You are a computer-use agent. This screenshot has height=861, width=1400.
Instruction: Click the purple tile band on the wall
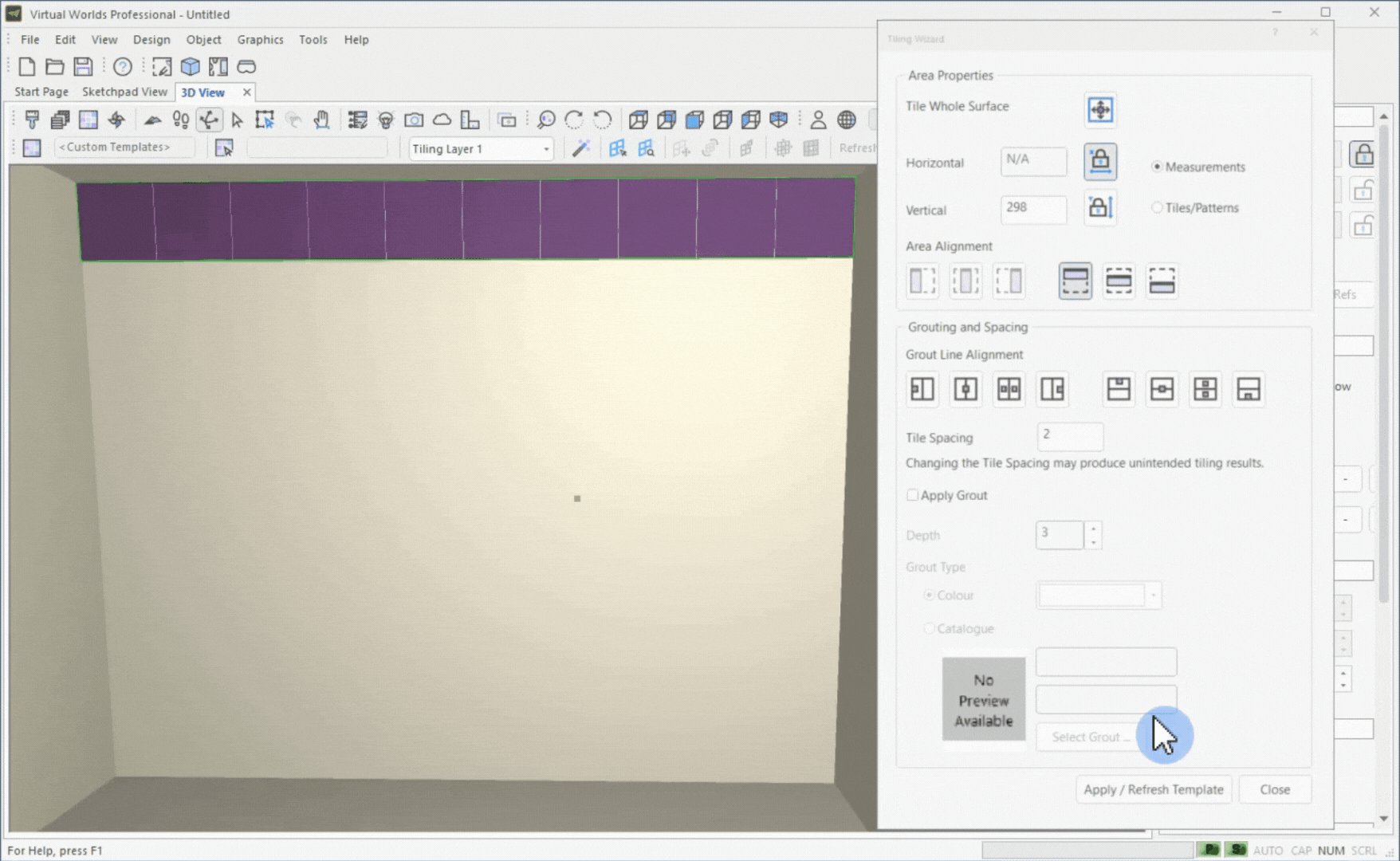(x=466, y=219)
